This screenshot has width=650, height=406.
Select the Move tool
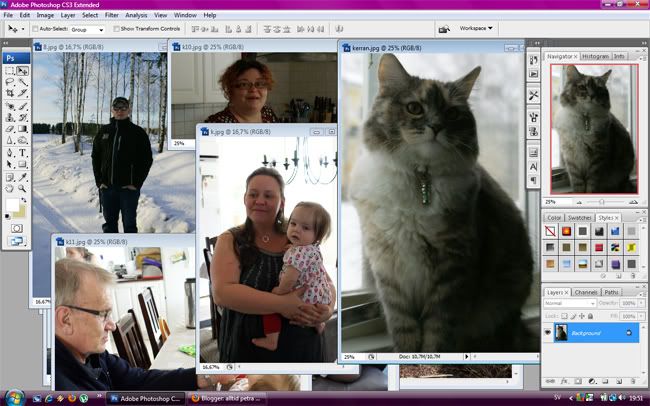tap(22, 72)
